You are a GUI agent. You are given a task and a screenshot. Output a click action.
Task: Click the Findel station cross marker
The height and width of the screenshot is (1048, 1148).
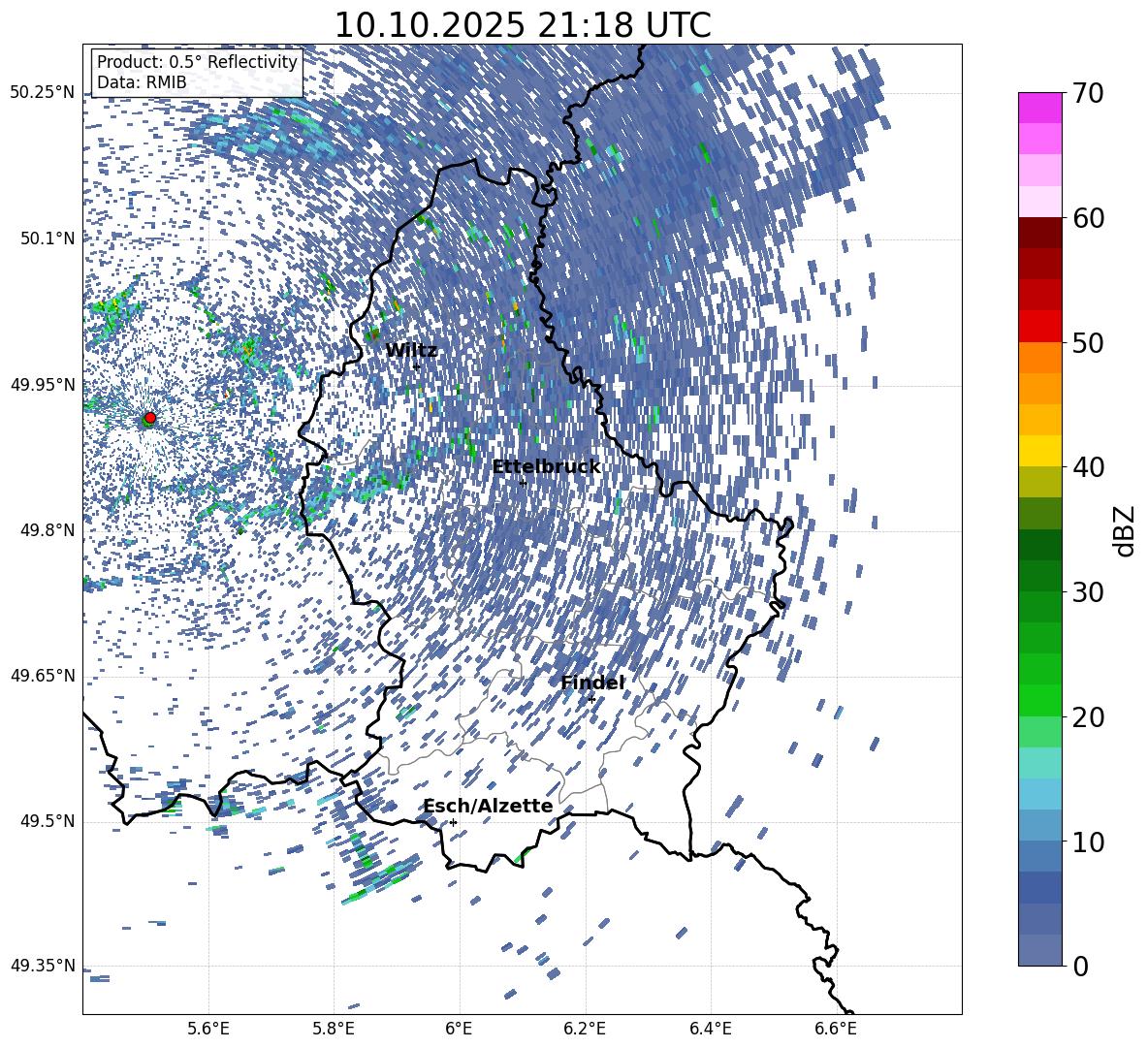coord(591,700)
